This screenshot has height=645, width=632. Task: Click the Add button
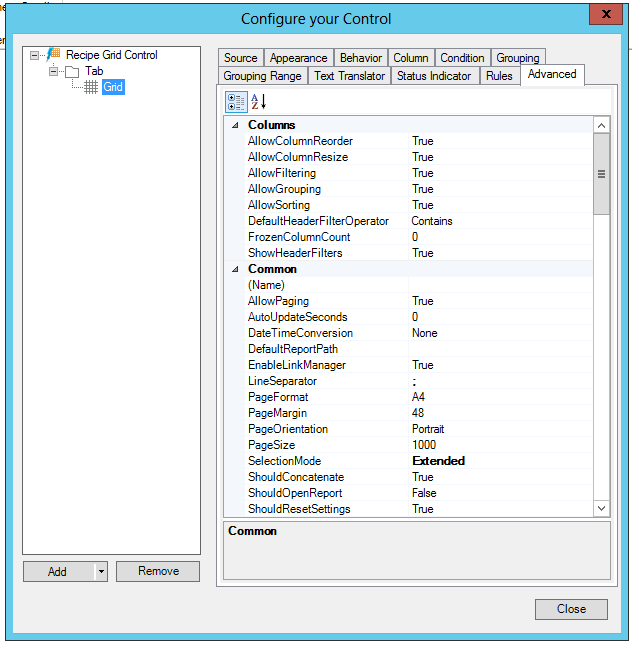tap(58, 571)
